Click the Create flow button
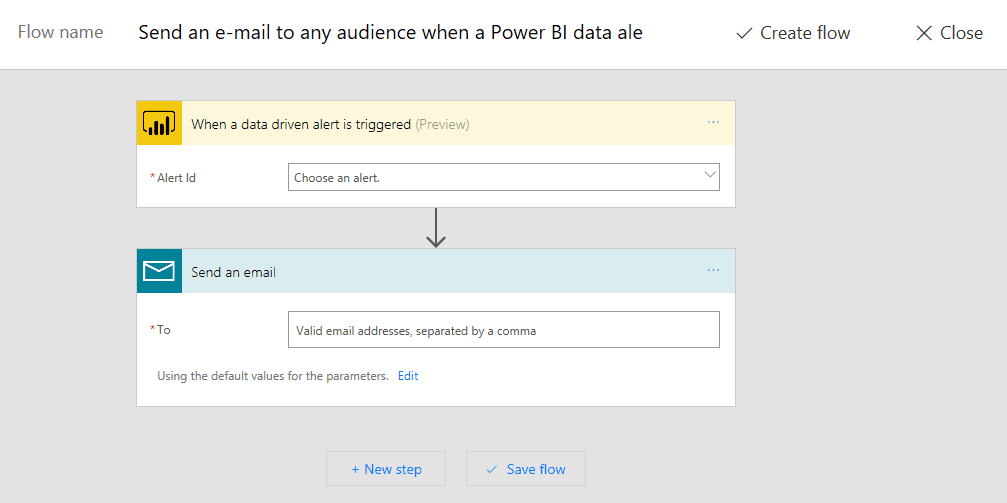The height and width of the screenshot is (503, 1007). [x=793, y=33]
